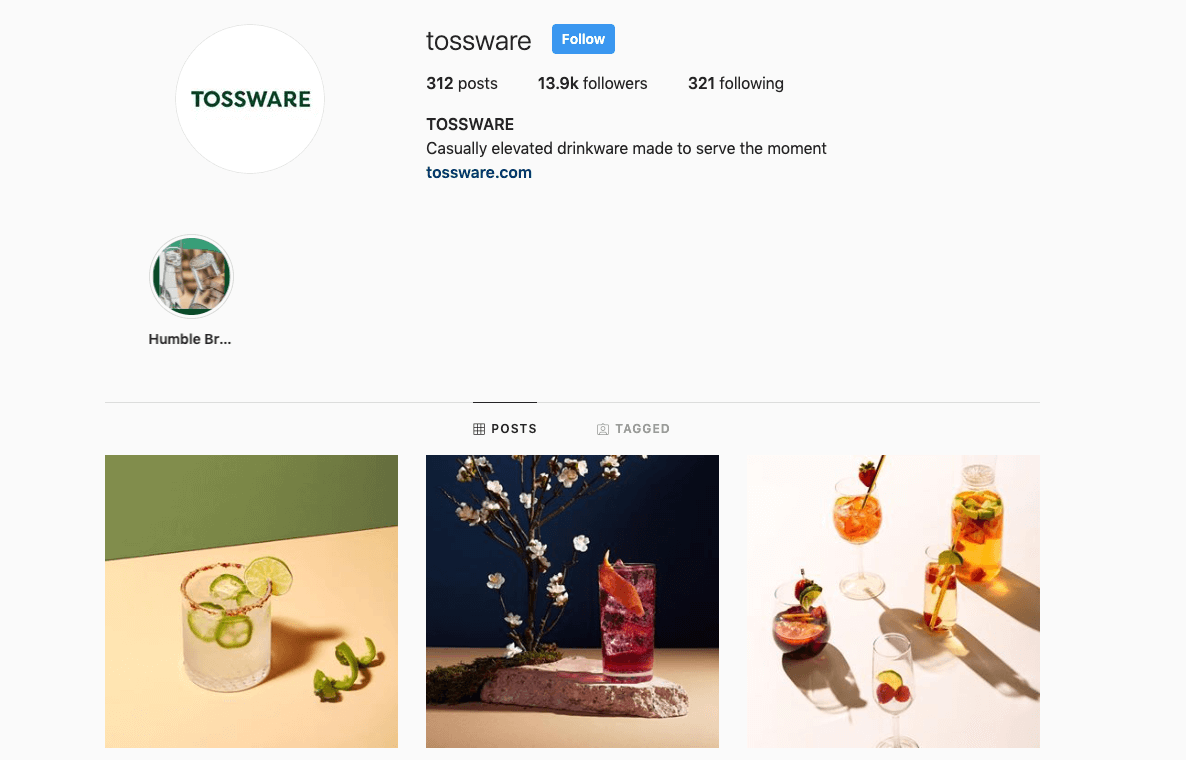Image resolution: width=1186 pixels, height=760 pixels.
Task: Click the 312 posts count
Action: [x=461, y=83]
